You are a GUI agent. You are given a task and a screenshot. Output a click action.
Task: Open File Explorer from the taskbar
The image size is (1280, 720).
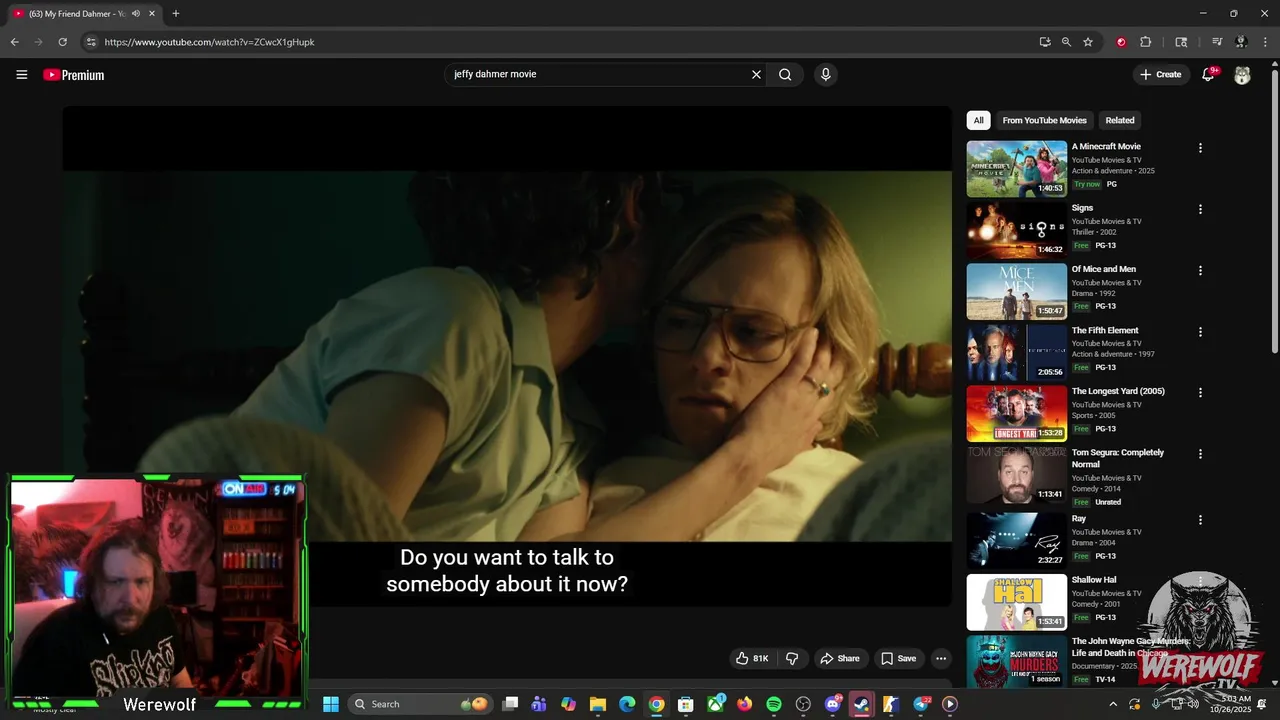pyautogui.click(x=597, y=704)
